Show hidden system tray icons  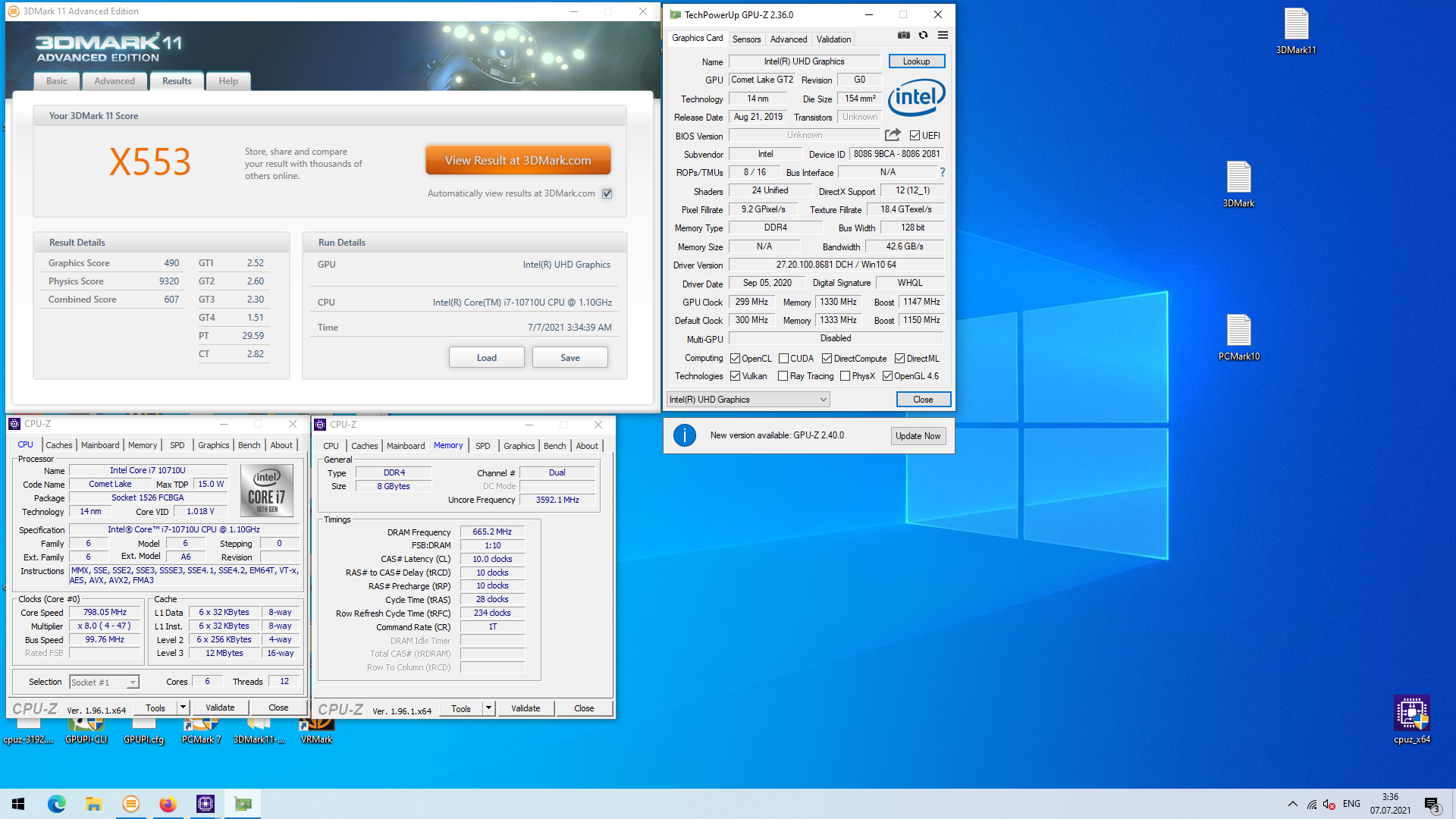click(1292, 804)
